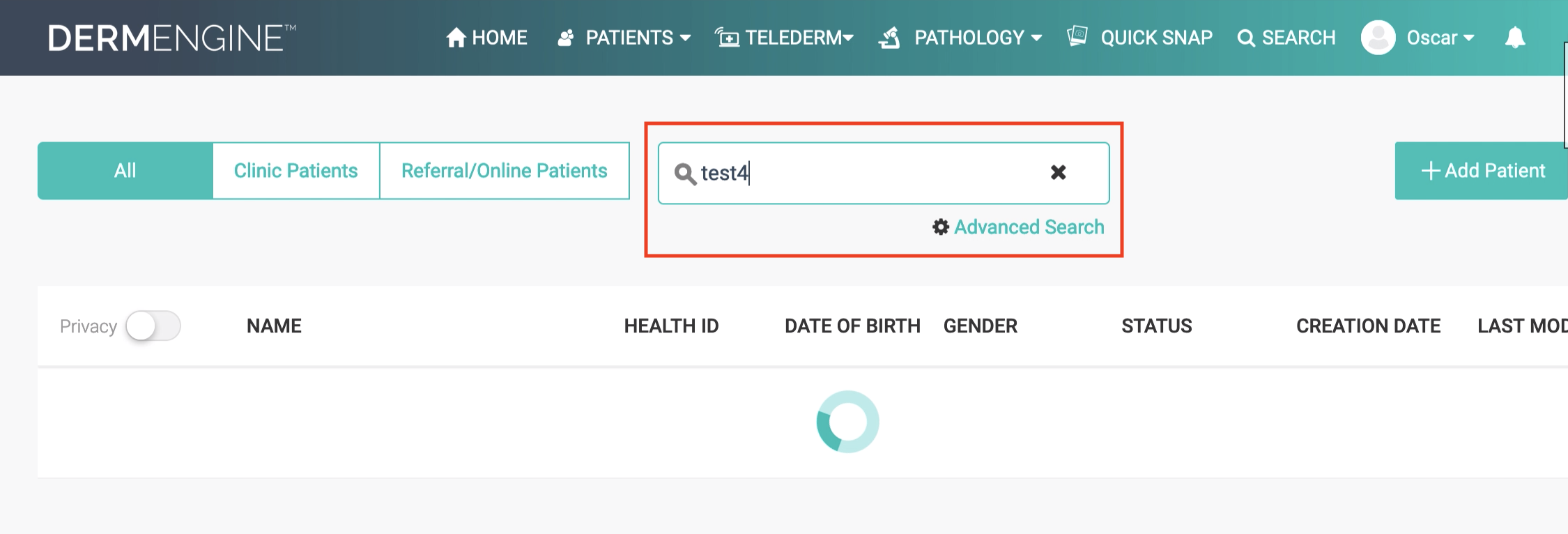Click the Home house icon

[456, 38]
